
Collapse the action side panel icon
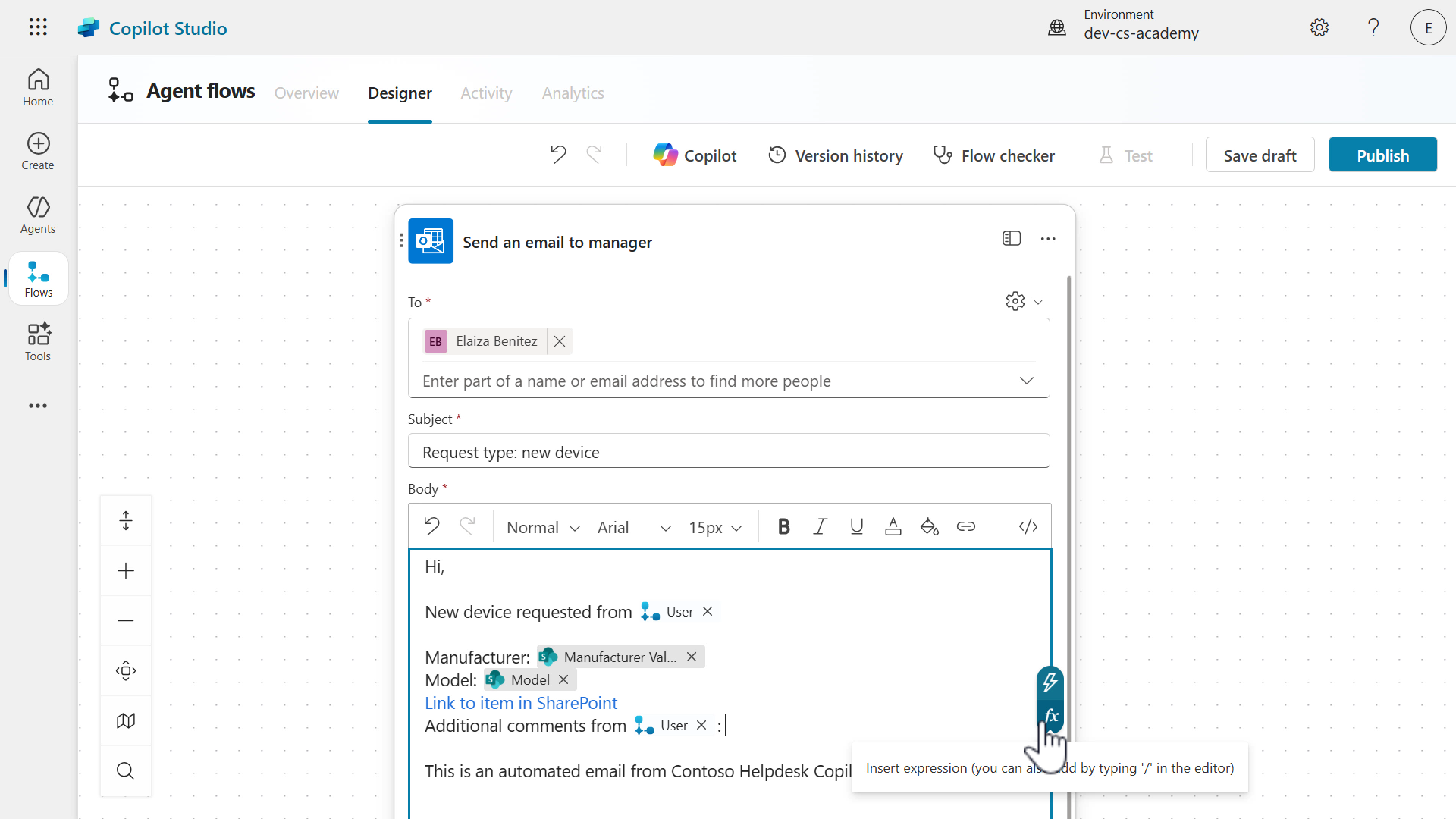click(x=1012, y=239)
